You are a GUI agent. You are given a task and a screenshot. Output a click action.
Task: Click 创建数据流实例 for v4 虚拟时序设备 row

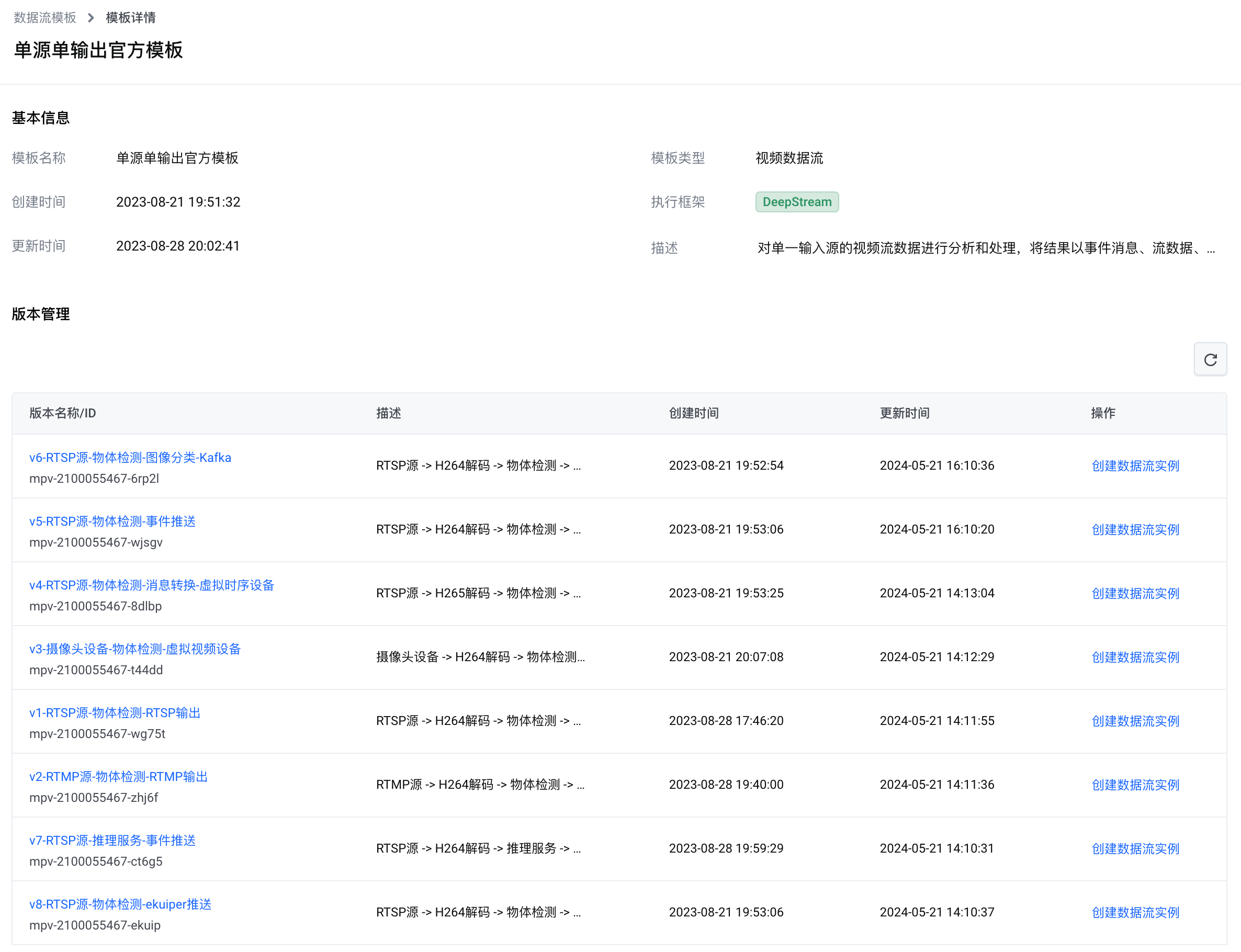[x=1135, y=593]
